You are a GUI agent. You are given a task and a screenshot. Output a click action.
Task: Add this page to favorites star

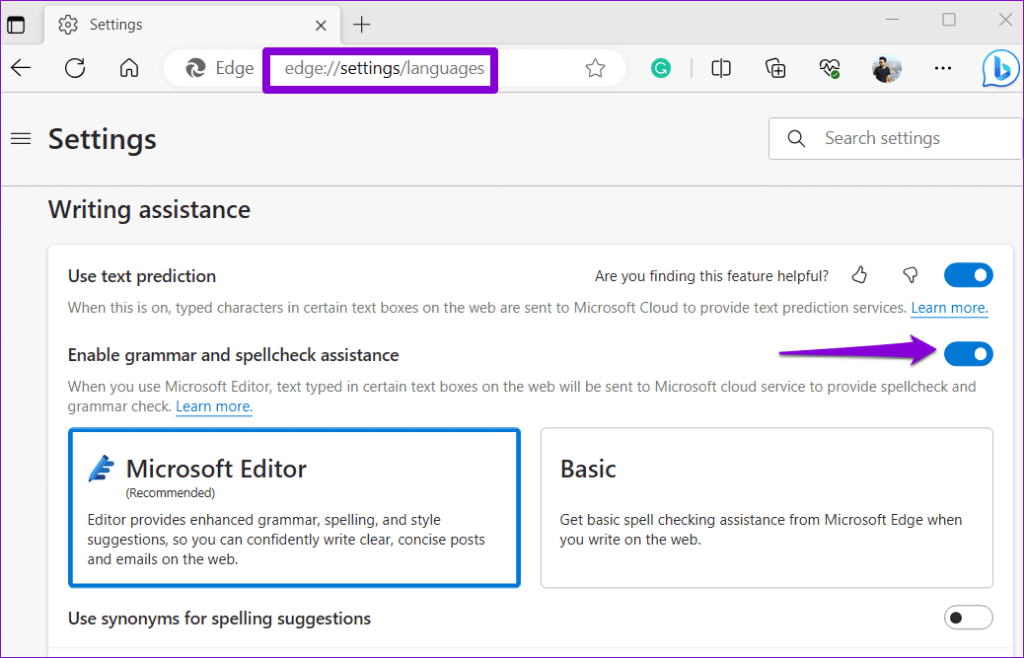(595, 68)
